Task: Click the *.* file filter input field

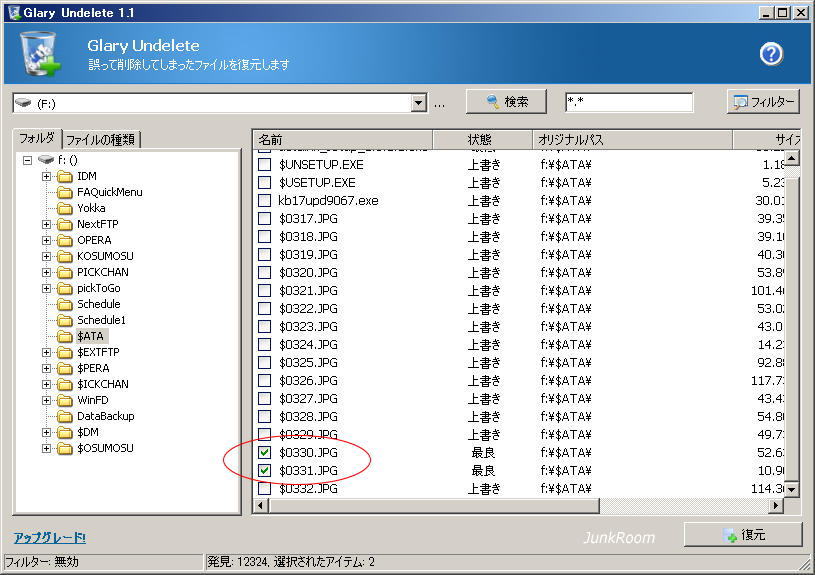Action: click(x=629, y=102)
